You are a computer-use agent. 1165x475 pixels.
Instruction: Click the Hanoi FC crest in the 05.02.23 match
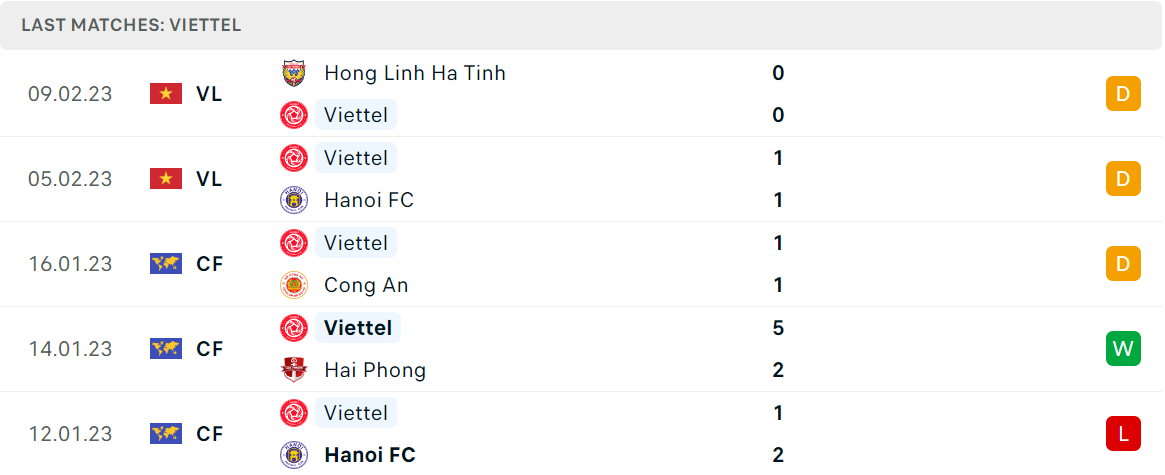[293, 200]
